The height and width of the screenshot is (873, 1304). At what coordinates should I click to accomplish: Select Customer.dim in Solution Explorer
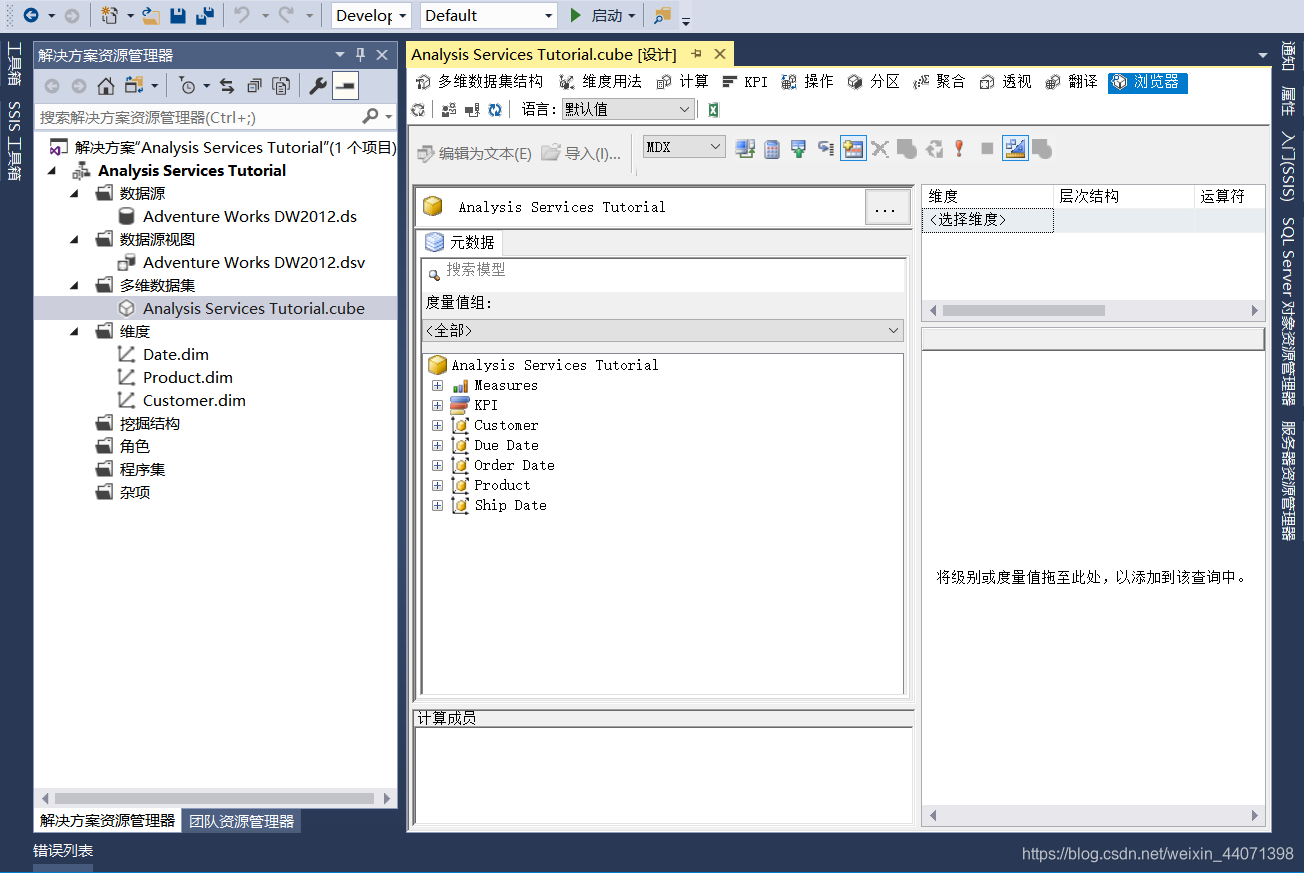click(194, 400)
